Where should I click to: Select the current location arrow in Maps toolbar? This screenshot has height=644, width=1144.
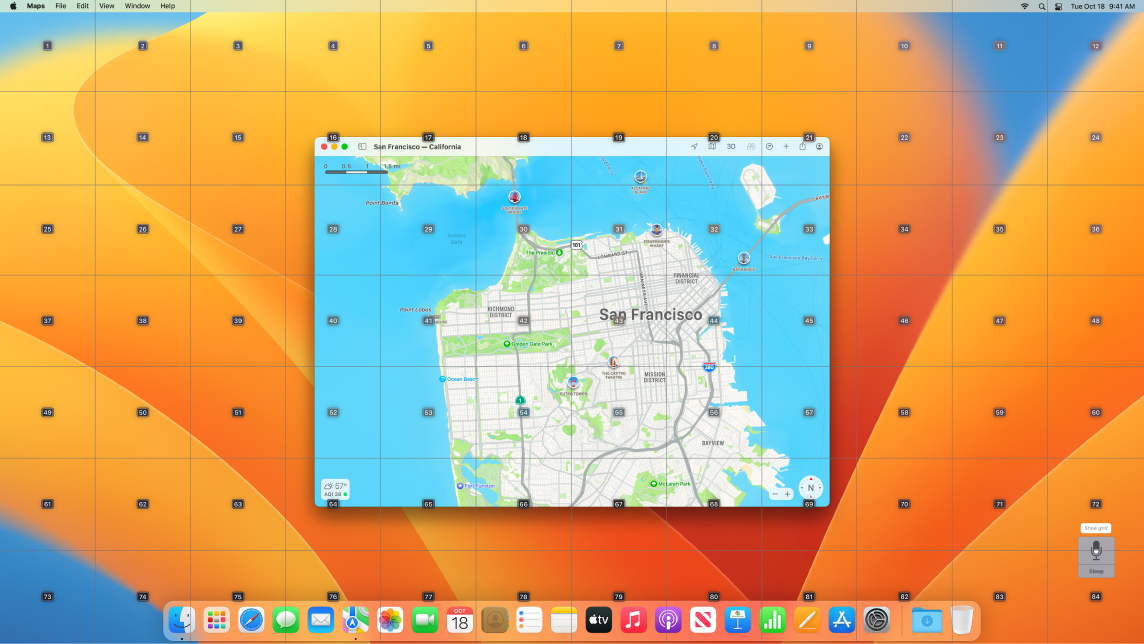point(694,146)
